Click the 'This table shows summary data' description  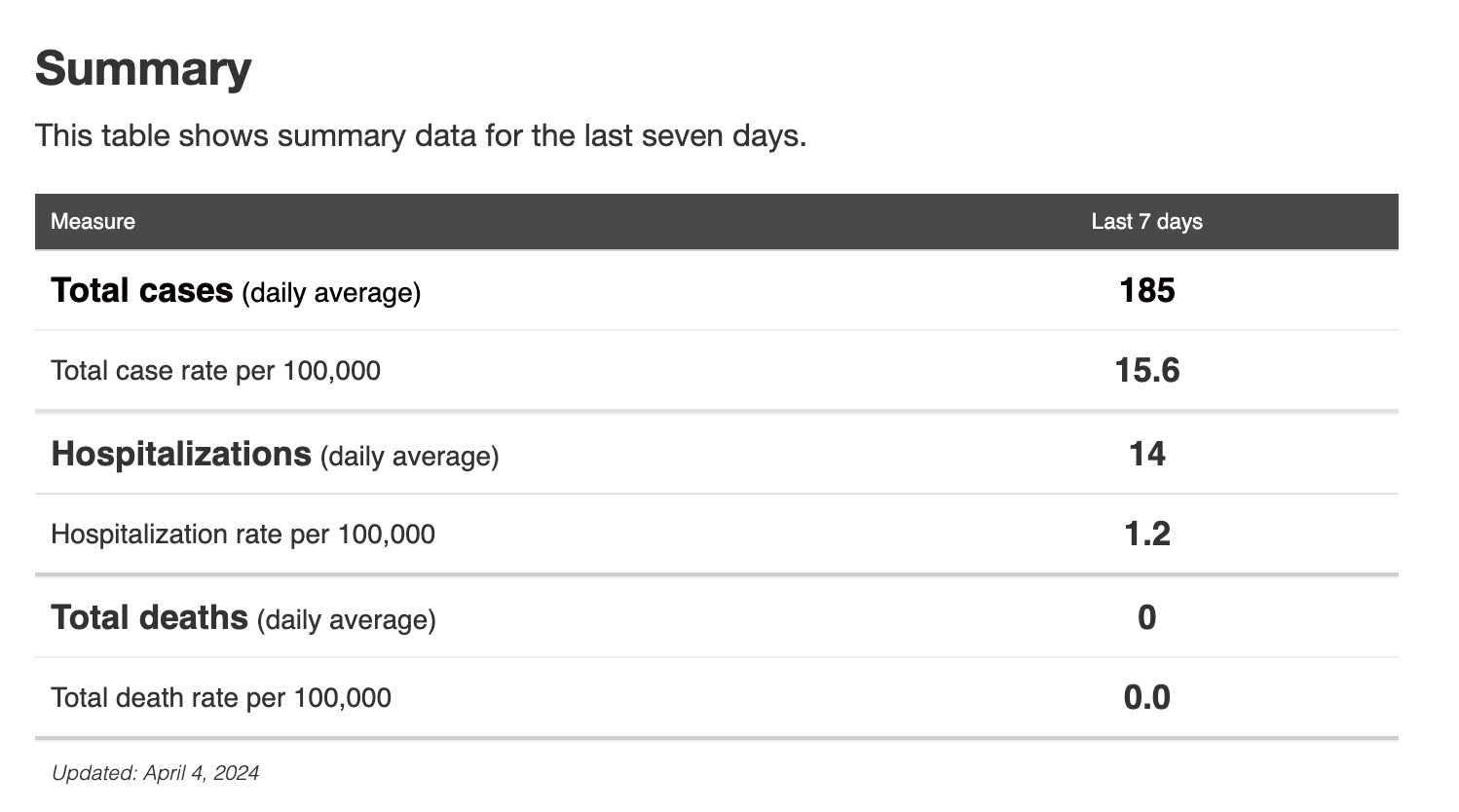tap(420, 135)
